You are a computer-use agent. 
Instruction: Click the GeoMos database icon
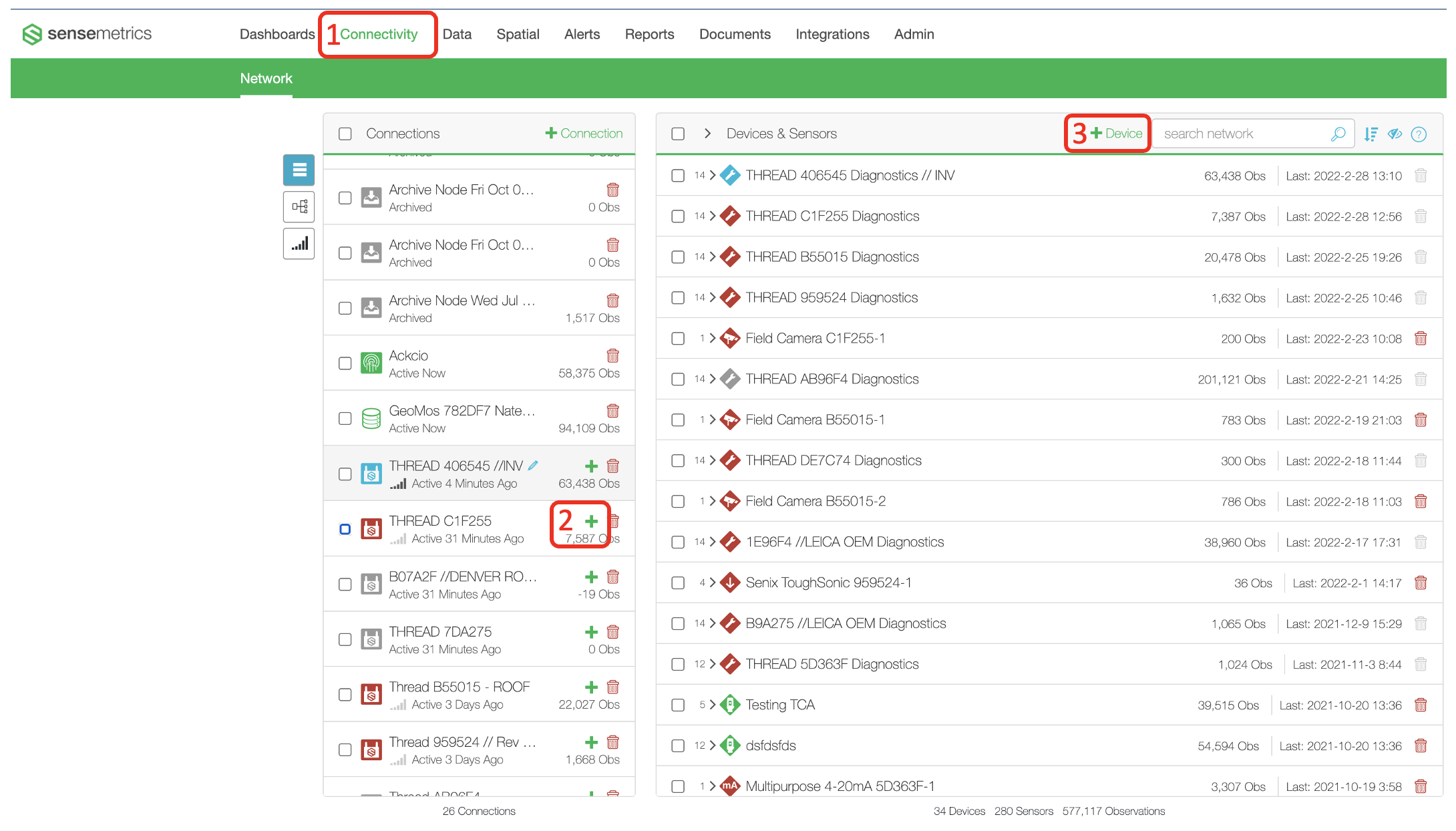pyautogui.click(x=371, y=419)
